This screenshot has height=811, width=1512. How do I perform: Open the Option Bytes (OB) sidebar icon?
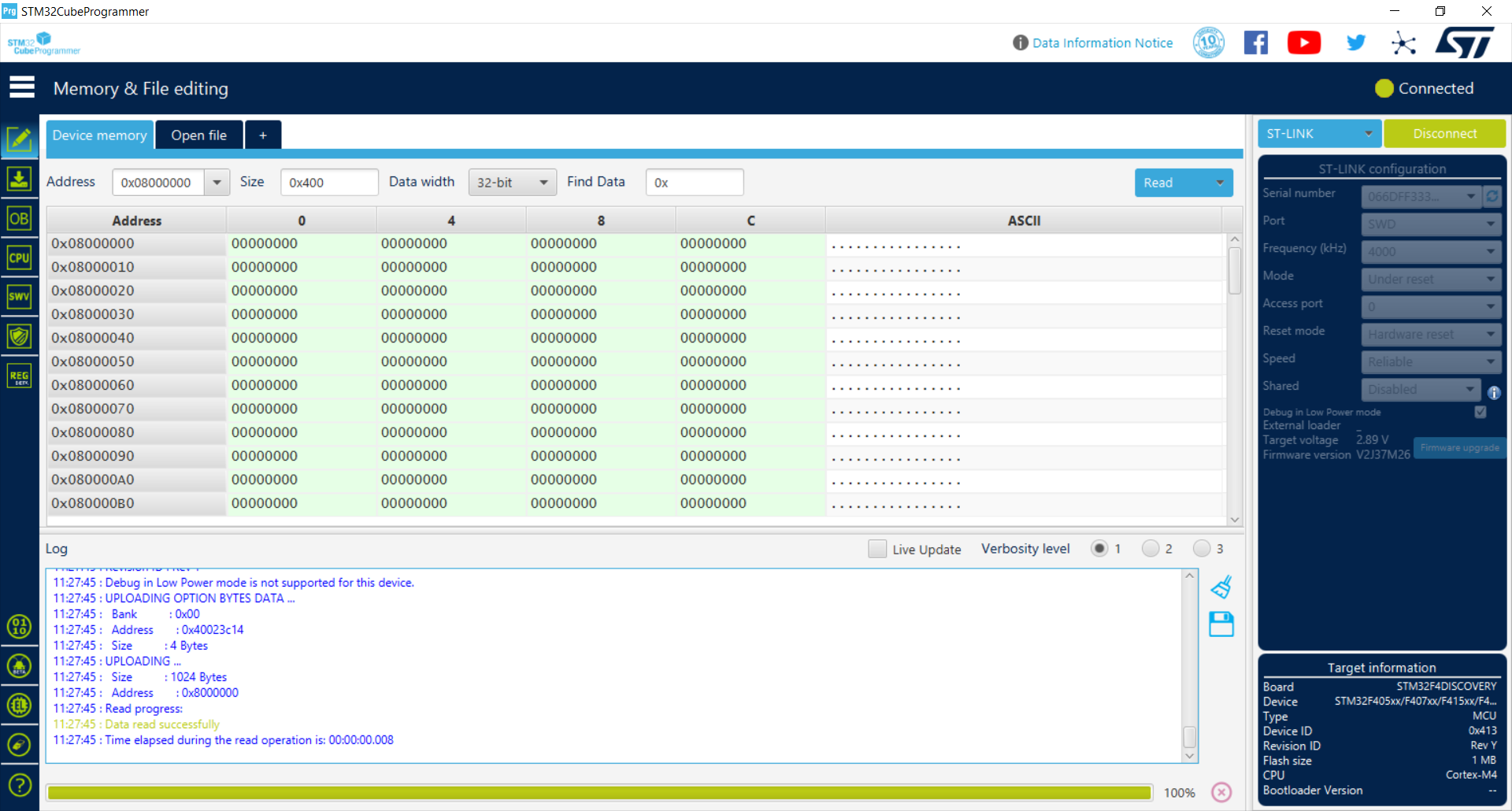tap(19, 218)
